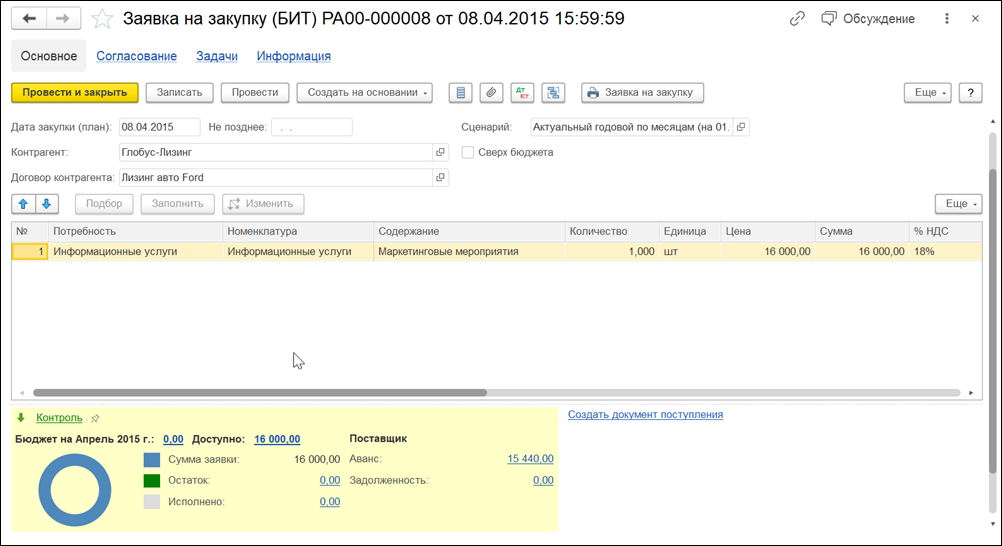Viewport: 1002px width, 546px height.
Task: Collapse the Контроль section green arrow
Action: coord(21,417)
